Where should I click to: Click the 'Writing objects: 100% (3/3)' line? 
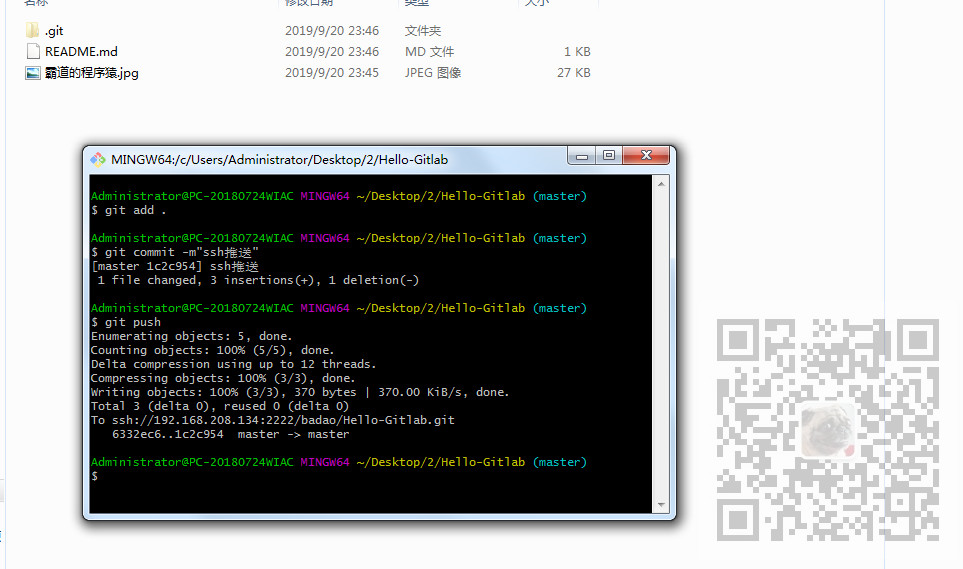pyautogui.click(x=300, y=392)
